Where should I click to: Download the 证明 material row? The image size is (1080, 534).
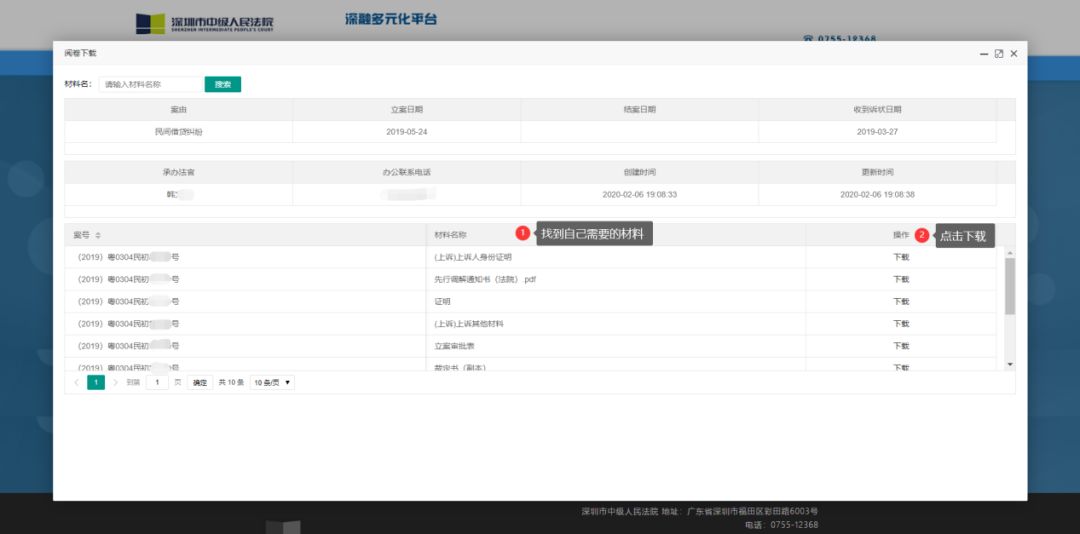point(901,301)
